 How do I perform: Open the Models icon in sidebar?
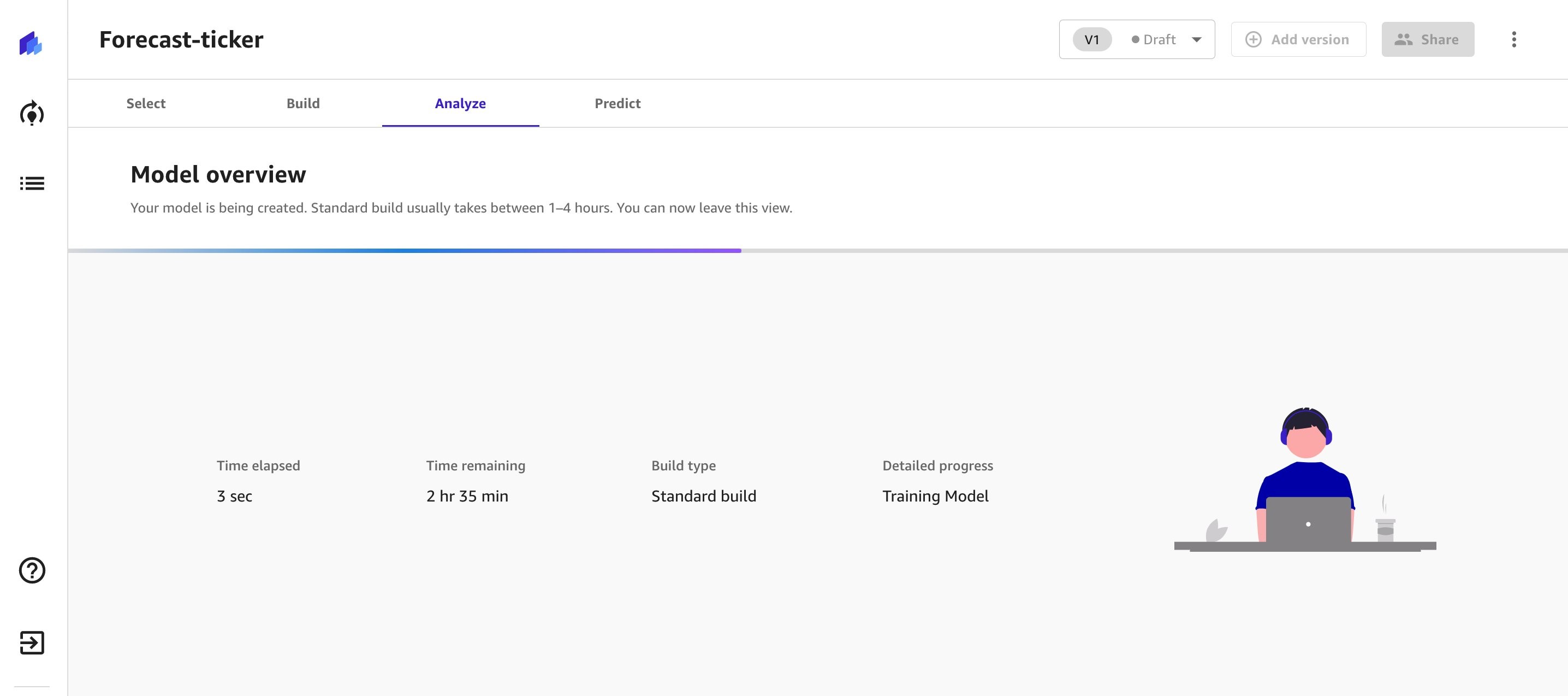[32, 113]
